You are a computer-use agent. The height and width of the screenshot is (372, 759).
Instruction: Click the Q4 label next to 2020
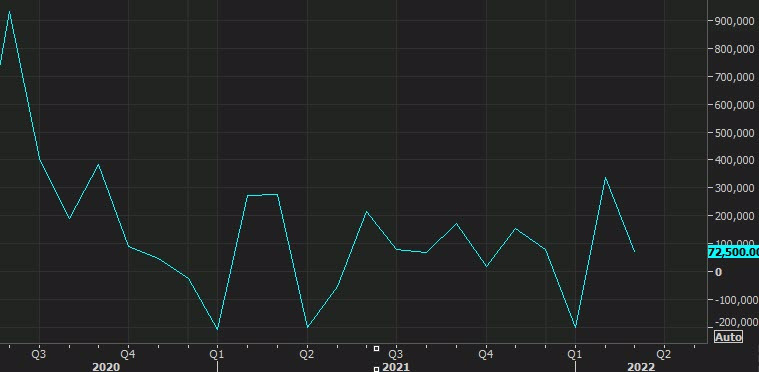[128, 354]
